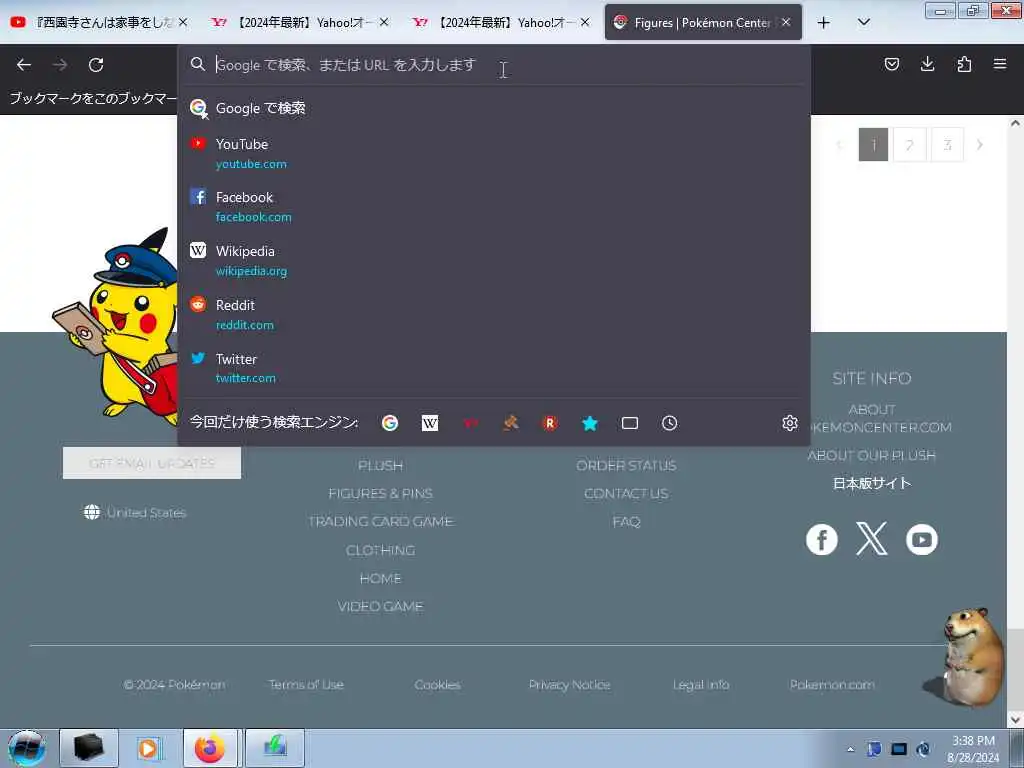Open the Figures & Pins footer link
The image size is (1024, 768).
coord(381,494)
